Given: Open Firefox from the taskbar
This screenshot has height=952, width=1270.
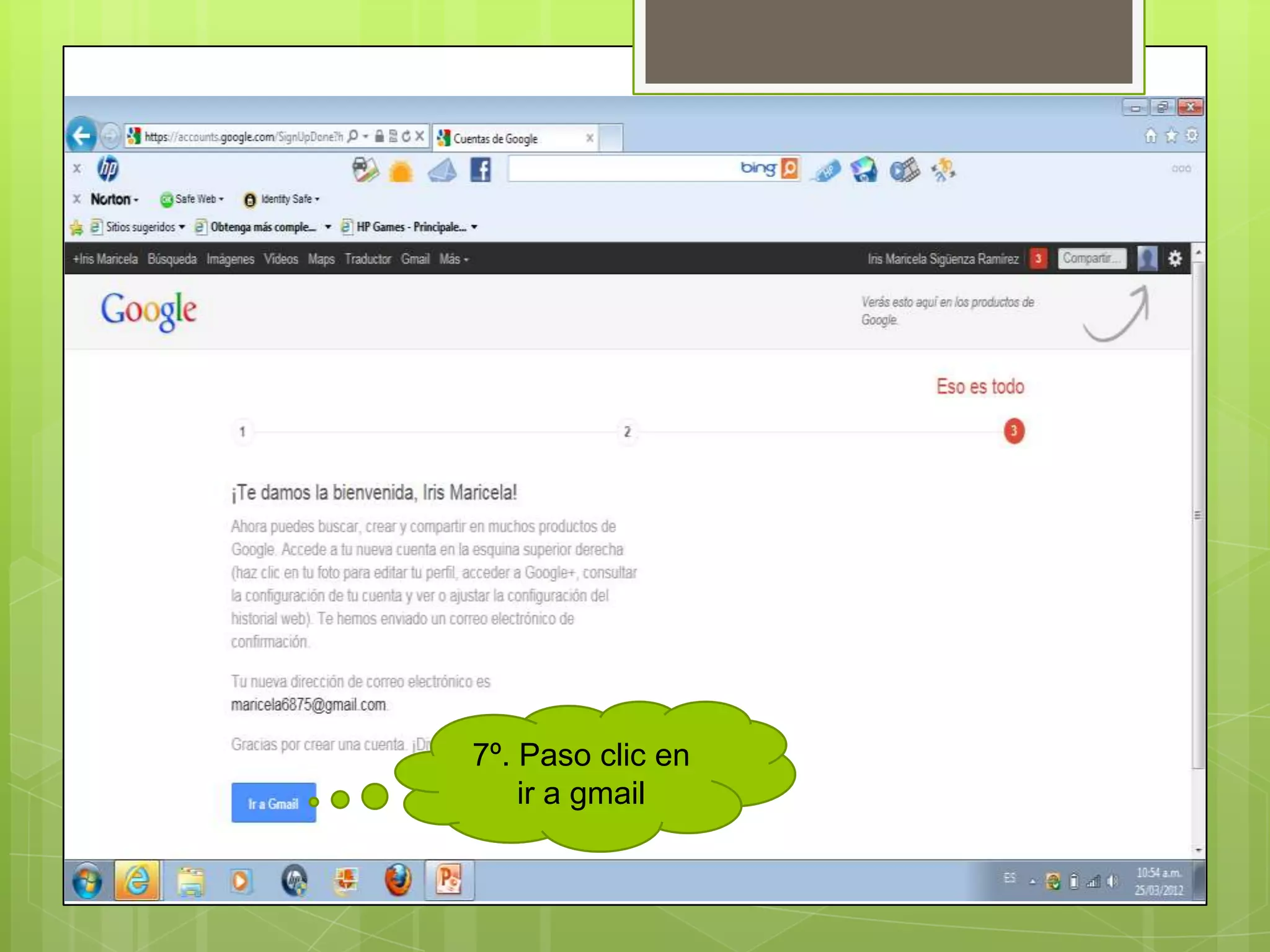Looking at the screenshot, I should pyautogui.click(x=398, y=880).
